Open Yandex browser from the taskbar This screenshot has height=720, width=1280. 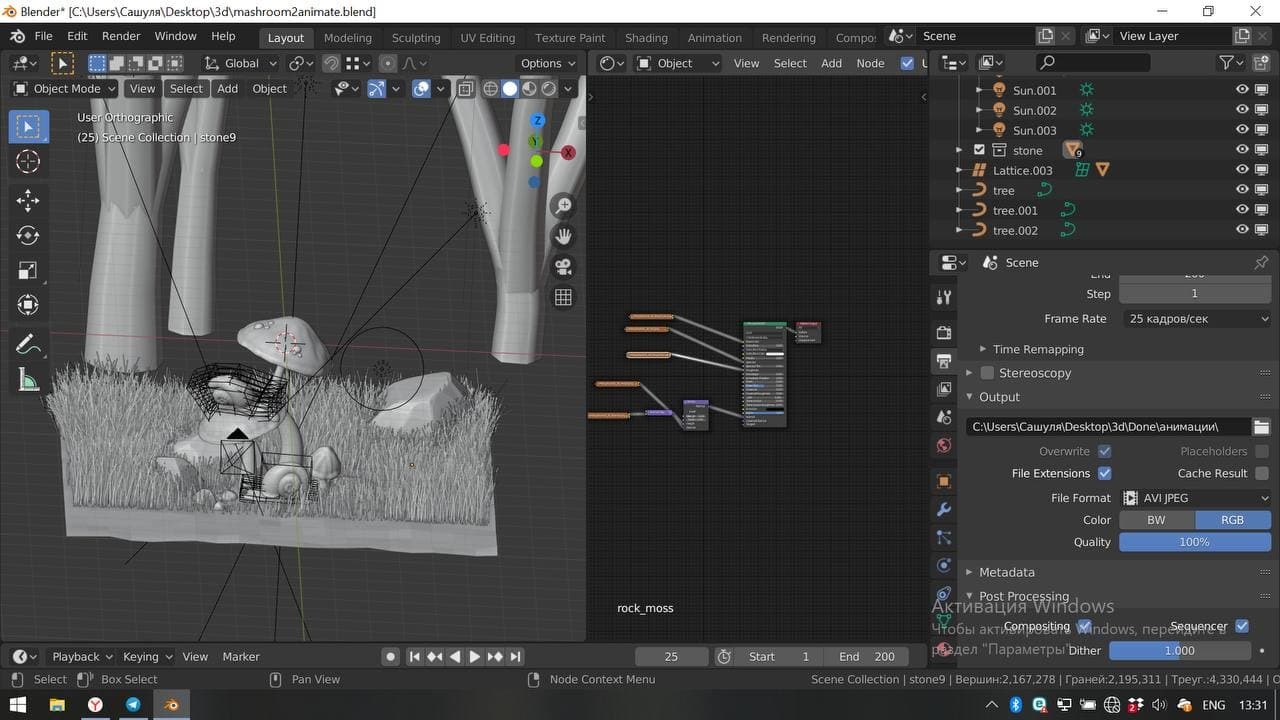[95, 705]
